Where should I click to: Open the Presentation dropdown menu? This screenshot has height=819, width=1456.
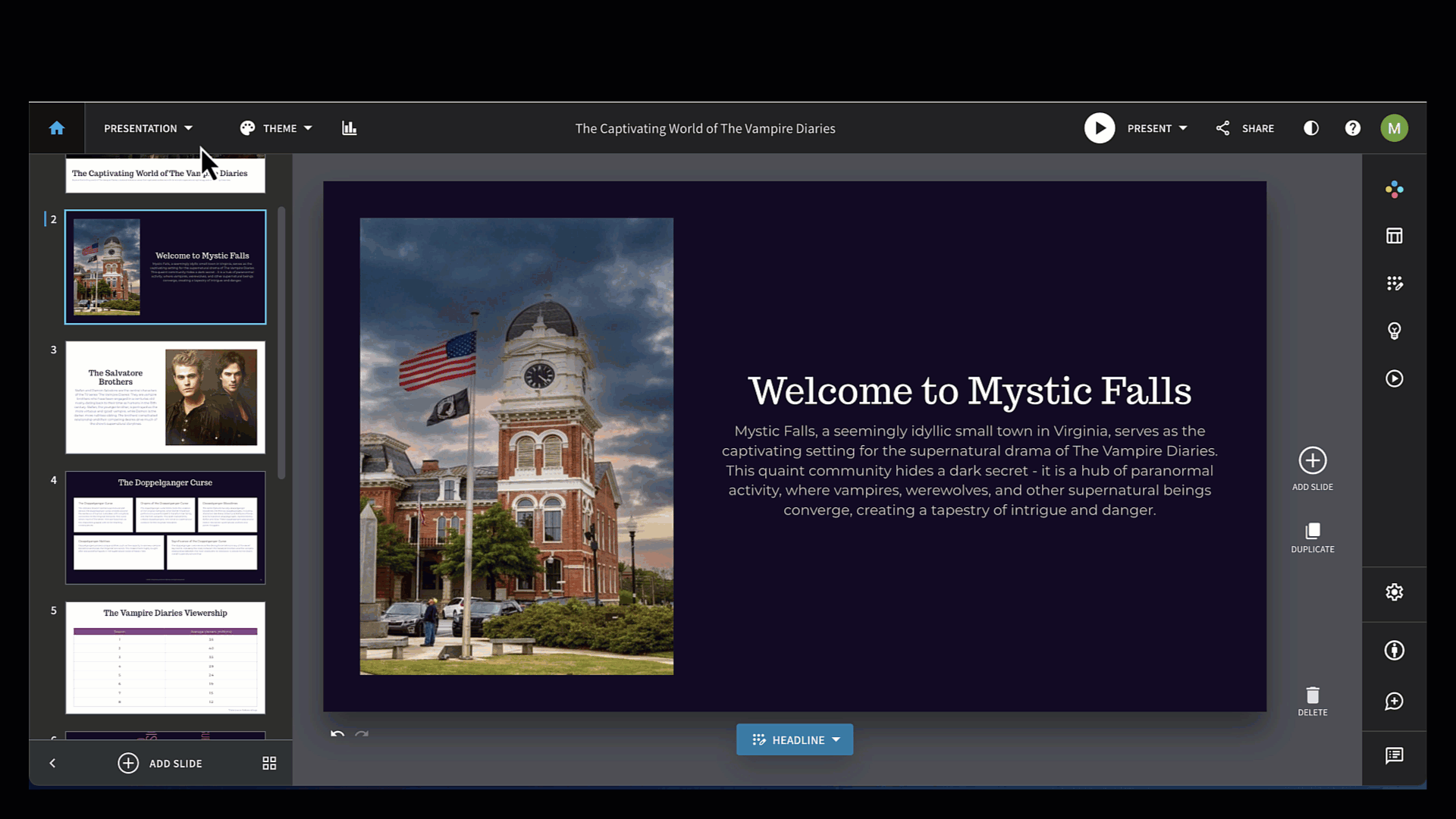pyautogui.click(x=149, y=128)
